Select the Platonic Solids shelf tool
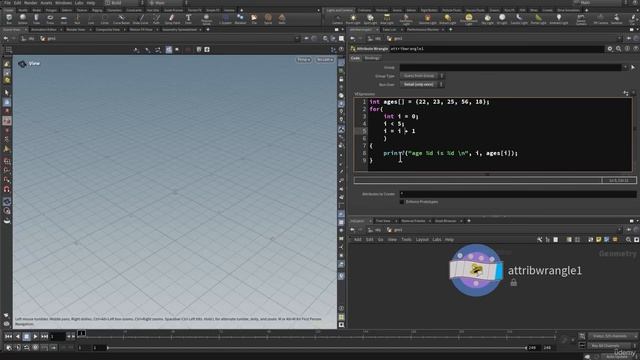This screenshot has width=640, height=360. click(207, 19)
